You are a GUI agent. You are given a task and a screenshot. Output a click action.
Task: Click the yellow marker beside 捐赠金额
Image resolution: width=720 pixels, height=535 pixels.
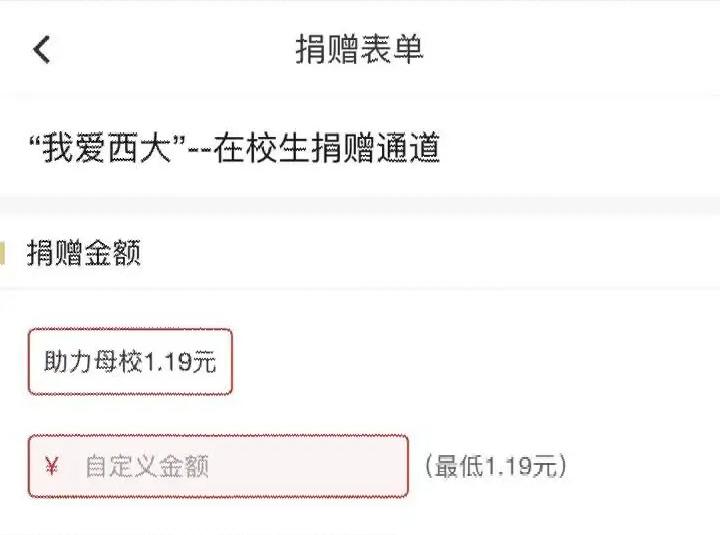tap(3, 253)
